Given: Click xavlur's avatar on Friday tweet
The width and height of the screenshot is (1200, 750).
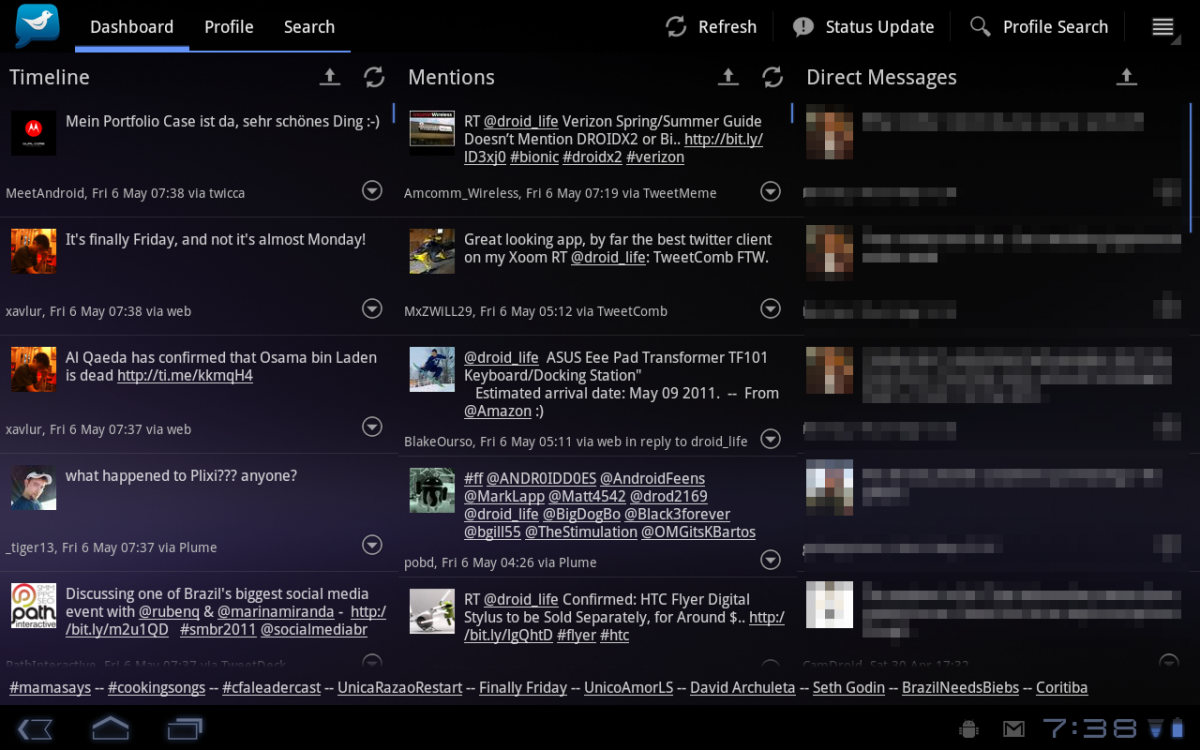Looking at the screenshot, I should [x=33, y=251].
